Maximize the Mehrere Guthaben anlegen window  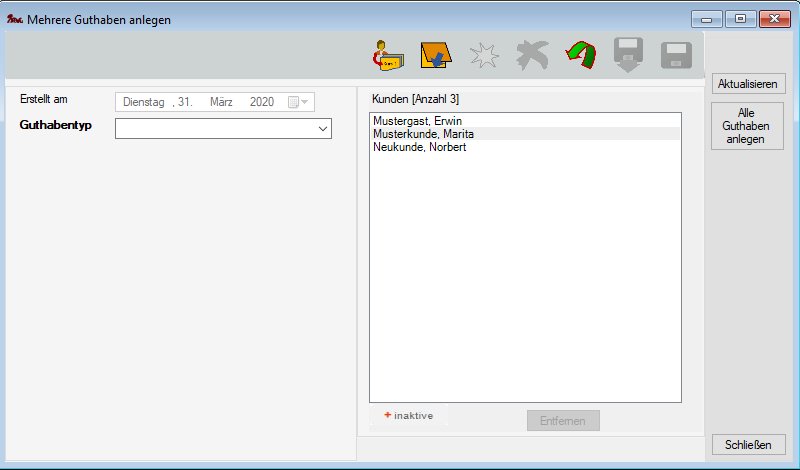[741, 19]
